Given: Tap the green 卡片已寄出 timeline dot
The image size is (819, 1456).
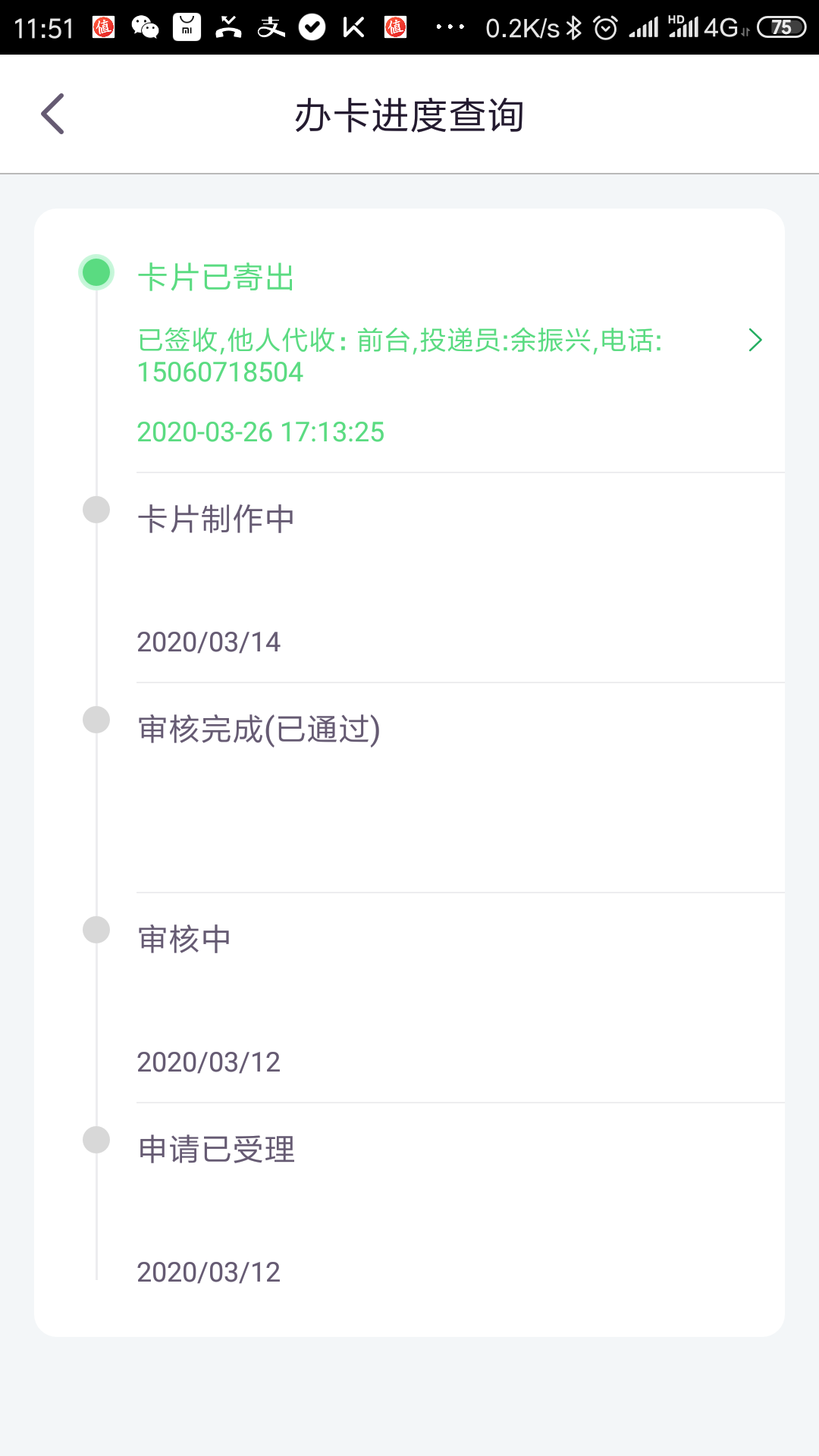Looking at the screenshot, I should pos(96,273).
